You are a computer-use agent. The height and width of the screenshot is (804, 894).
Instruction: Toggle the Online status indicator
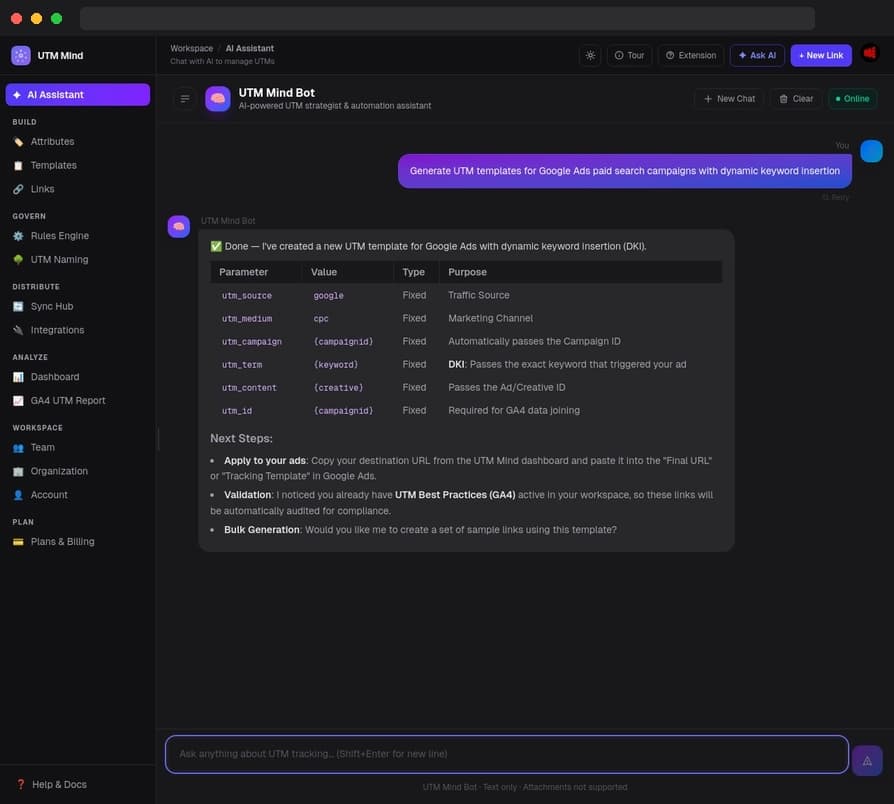(x=851, y=98)
